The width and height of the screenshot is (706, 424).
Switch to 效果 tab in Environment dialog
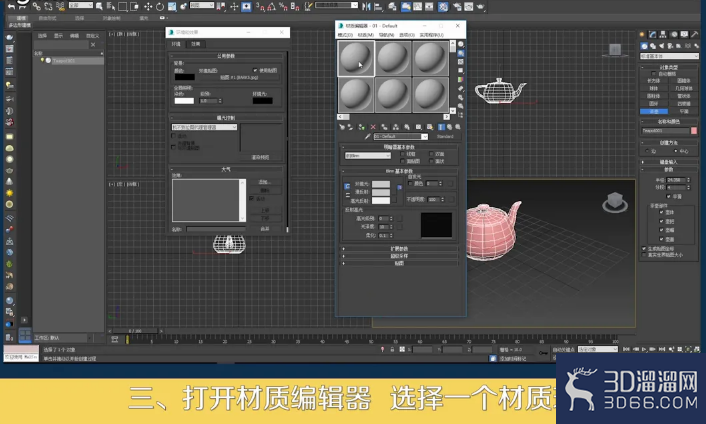click(x=195, y=44)
